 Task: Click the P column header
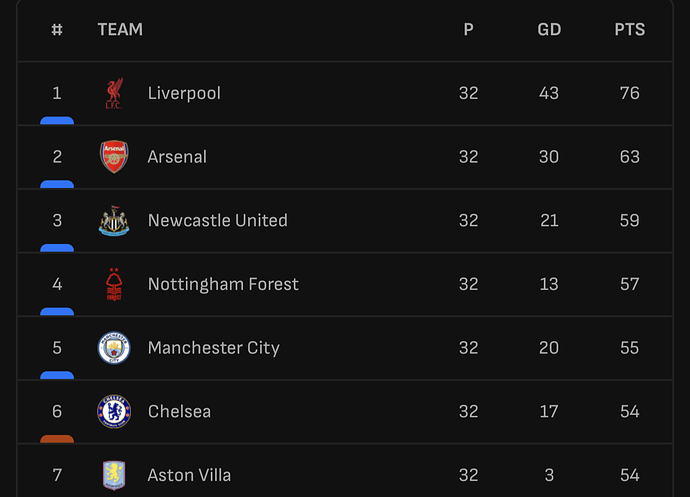pyautogui.click(x=468, y=29)
